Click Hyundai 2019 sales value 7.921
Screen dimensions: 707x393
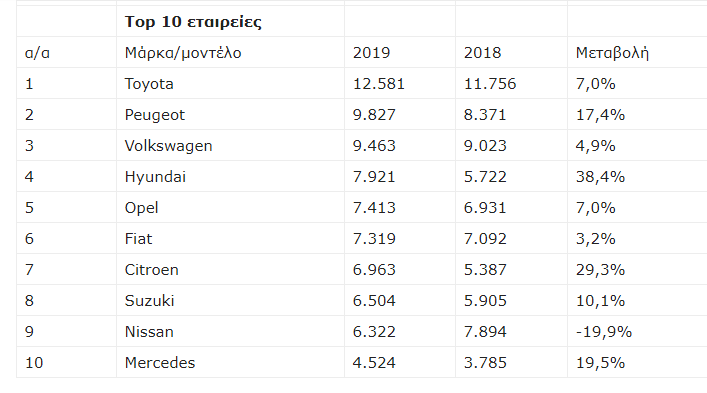pyautogui.click(x=374, y=177)
